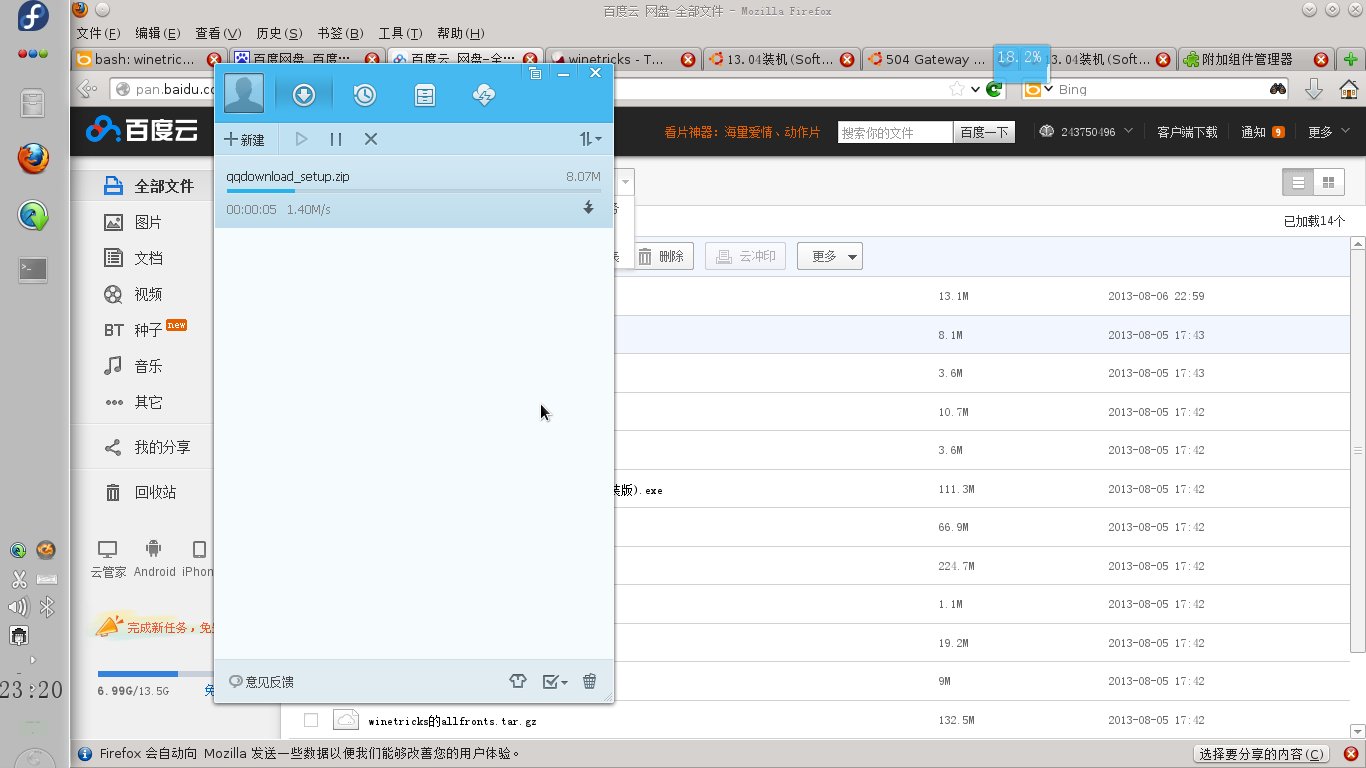Click the 新建 new task button

coord(244,139)
